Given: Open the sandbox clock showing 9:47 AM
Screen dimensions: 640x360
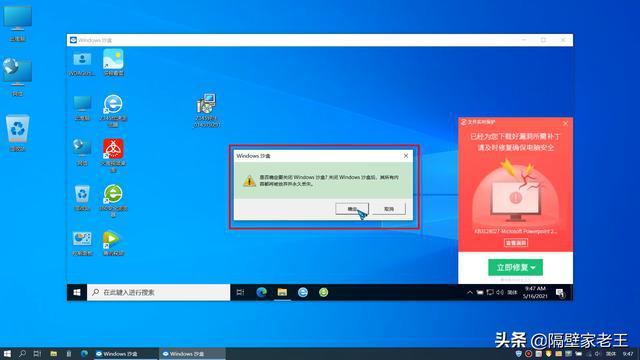Looking at the screenshot, I should (x=535, y=292).
